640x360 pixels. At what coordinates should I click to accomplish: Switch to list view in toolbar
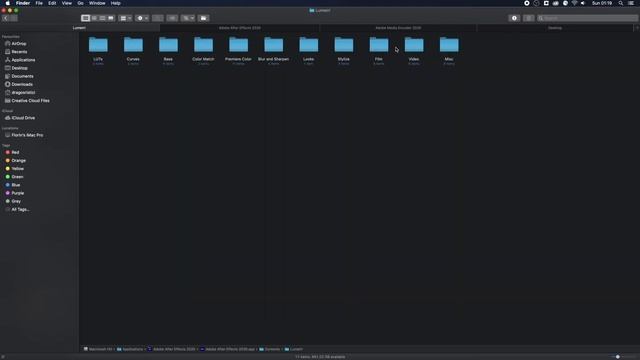pos(94,18)
